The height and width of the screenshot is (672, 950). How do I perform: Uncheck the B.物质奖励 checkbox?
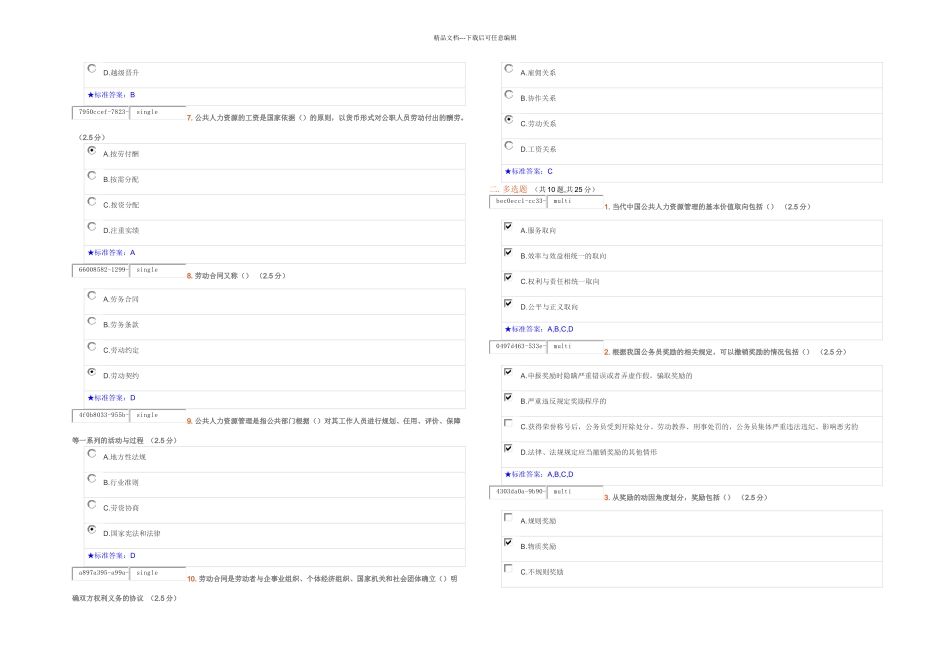tap(508, 543)
